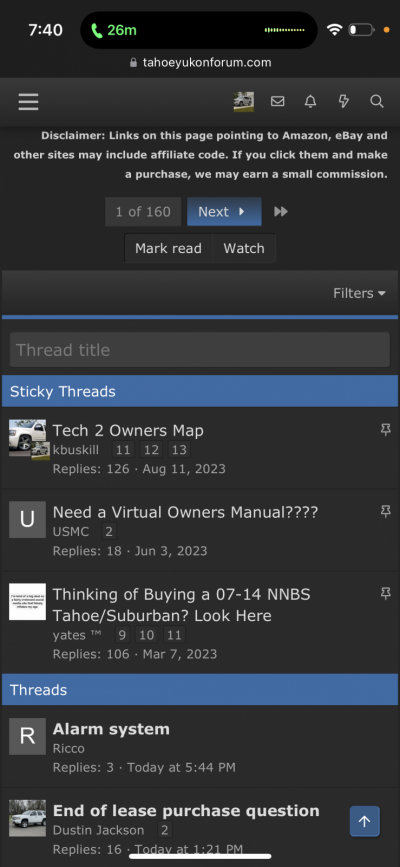Tap the Watch button
Screen dimensions: 400x867
tap(244, 248)
